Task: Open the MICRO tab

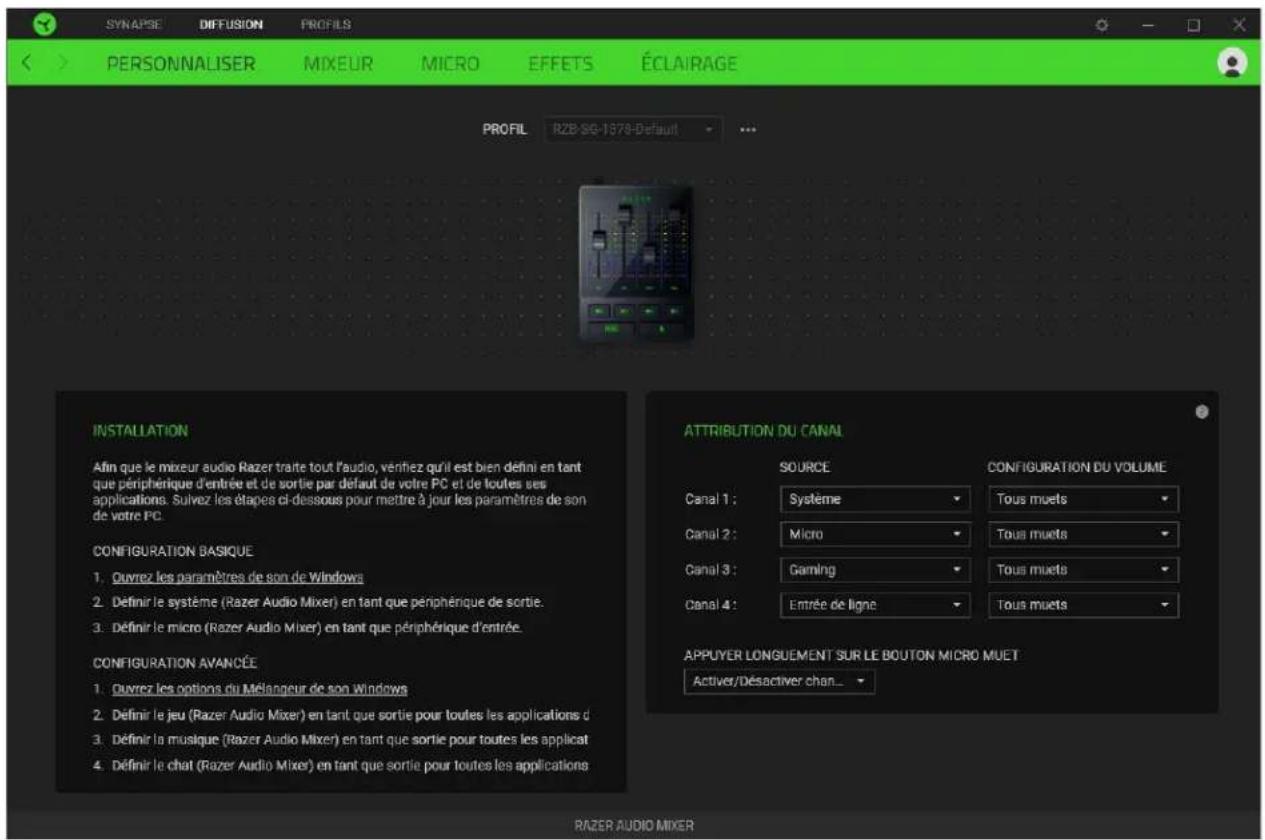Action: pos(450,64)
